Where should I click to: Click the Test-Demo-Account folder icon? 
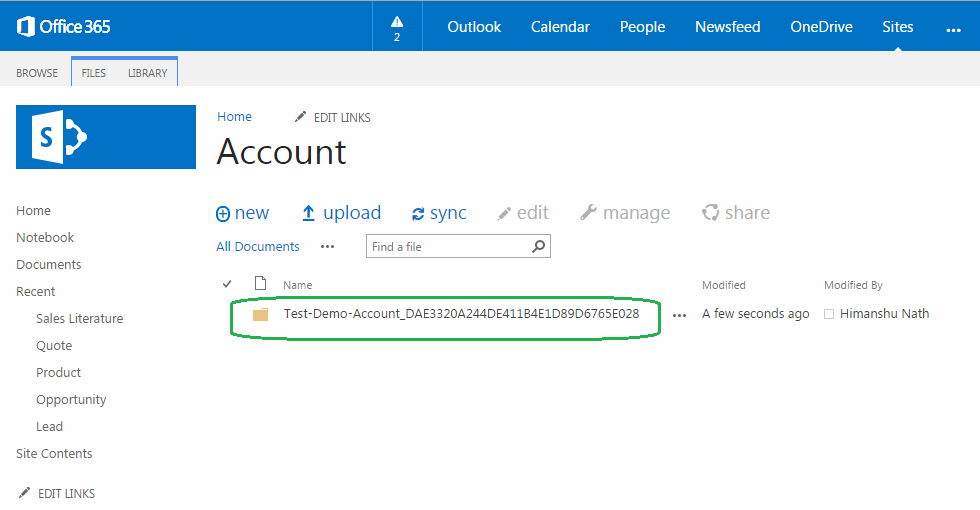[261, 314]
